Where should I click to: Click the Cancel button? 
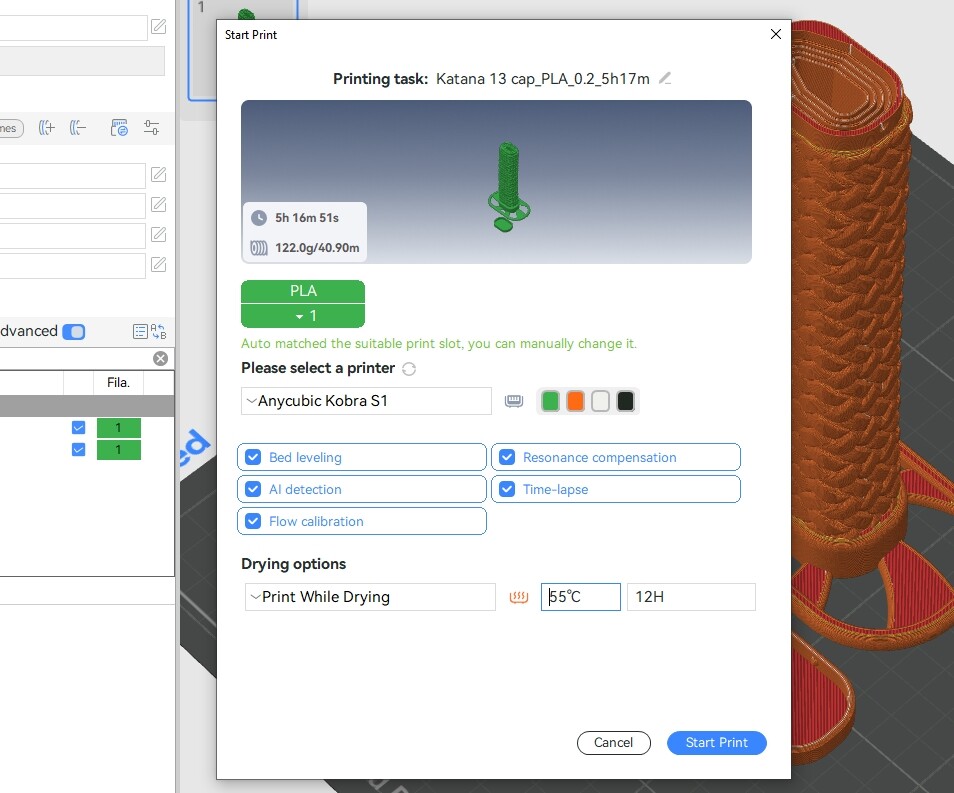[x=613, y=742]
